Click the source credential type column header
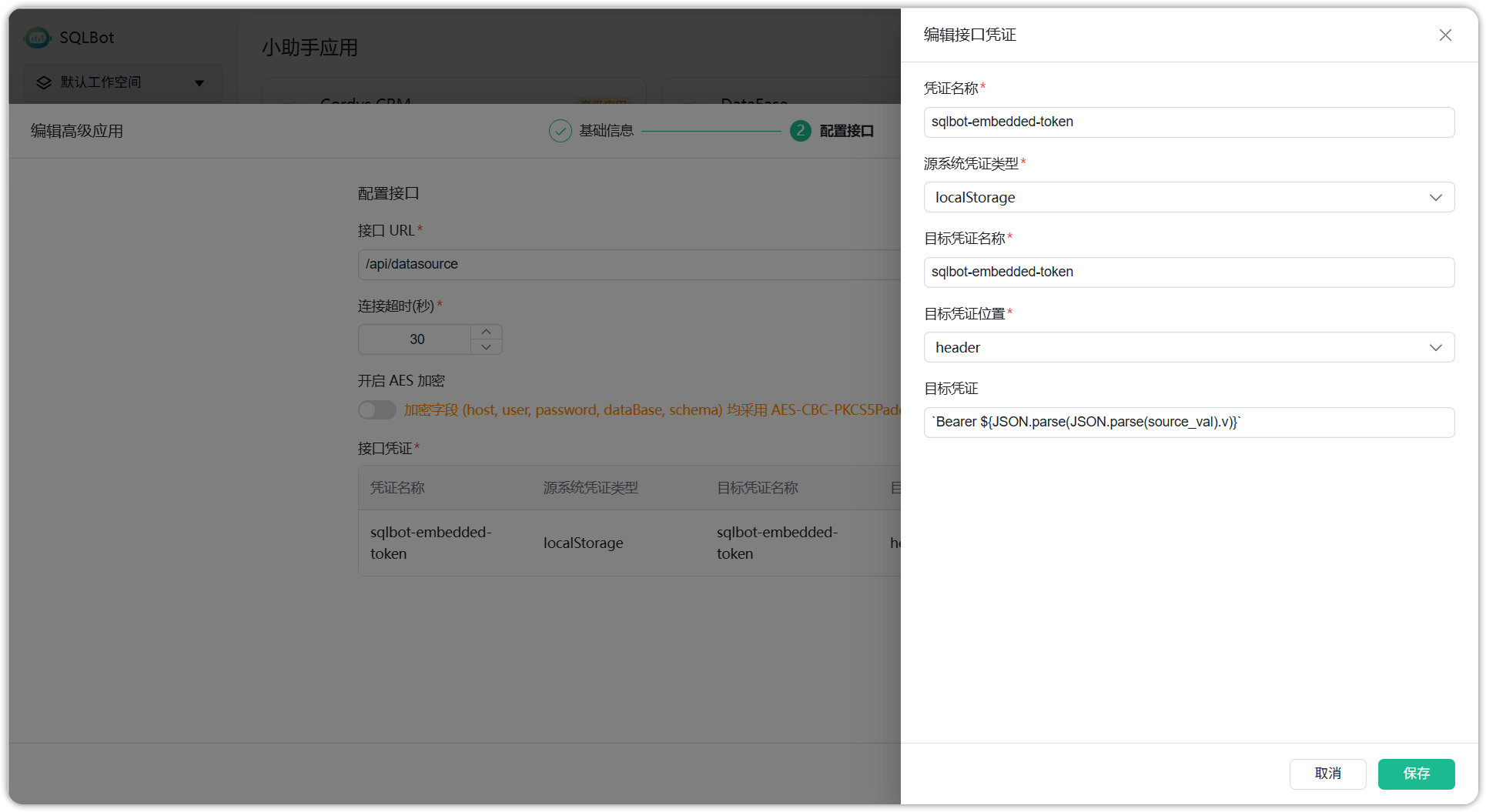Viewport: 1486px width, 812px height. pos(591,488)
